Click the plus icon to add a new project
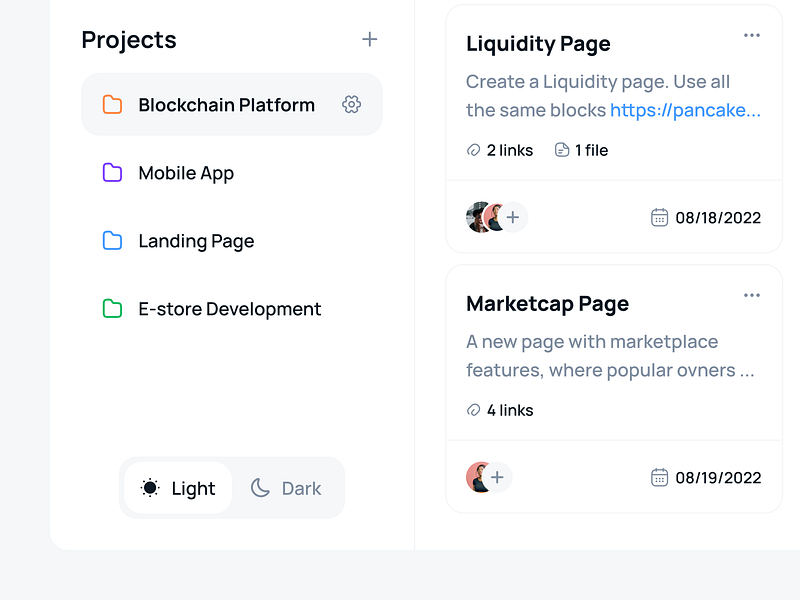The width and height of the screenshot is (800, 600). pyautogui.click(x=369, y=39)
